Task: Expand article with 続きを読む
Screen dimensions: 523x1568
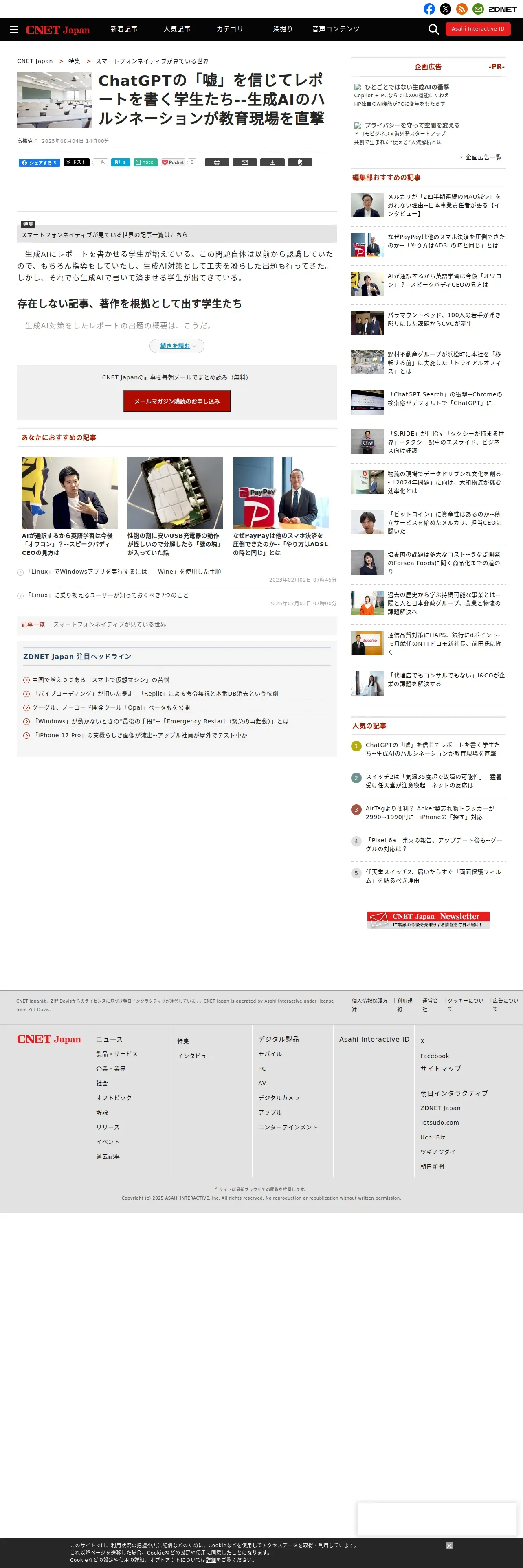Action: [x=176, y=346]
